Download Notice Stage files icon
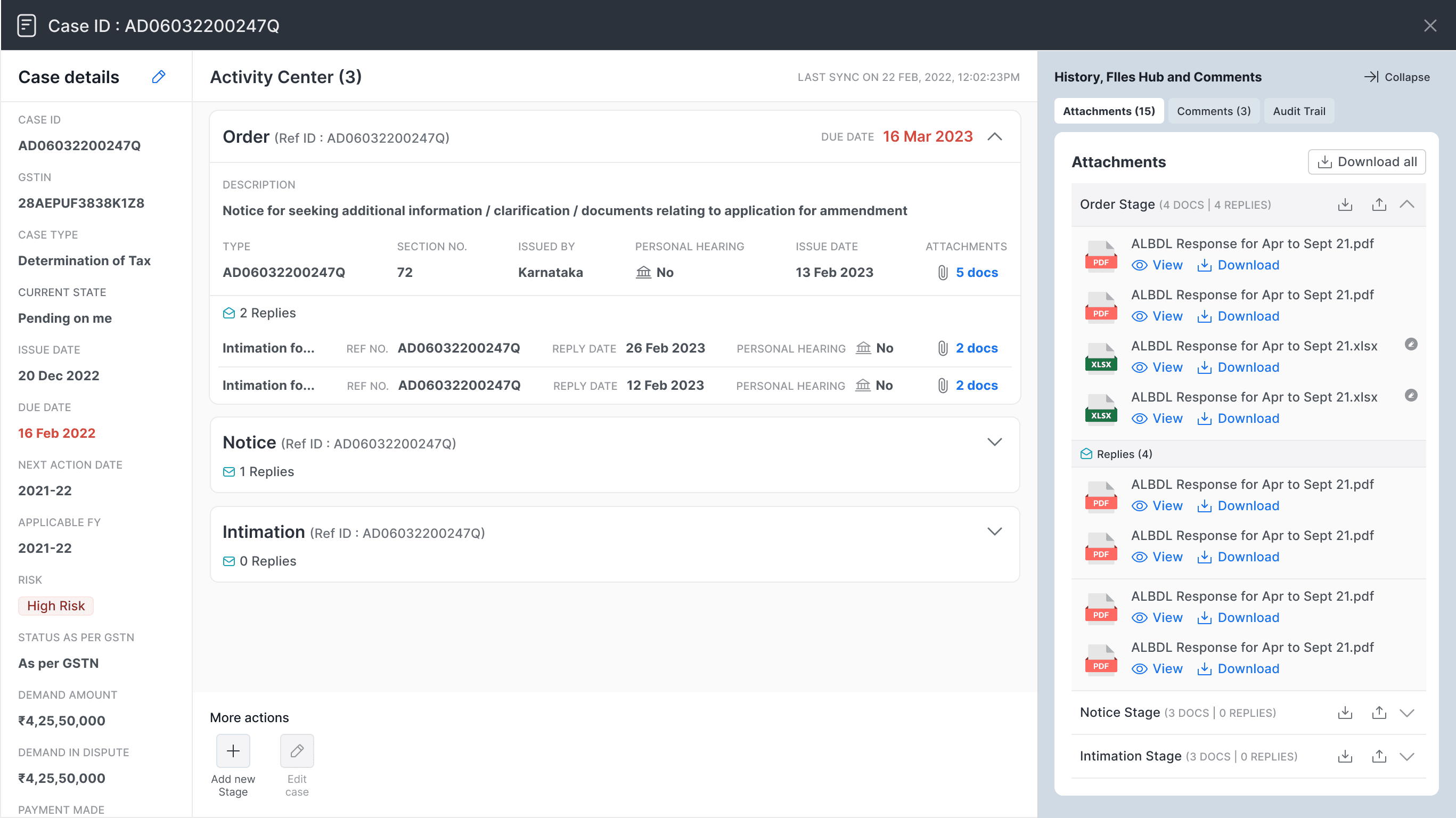This screenshot has height=818, width=1456. point(1345,712)
